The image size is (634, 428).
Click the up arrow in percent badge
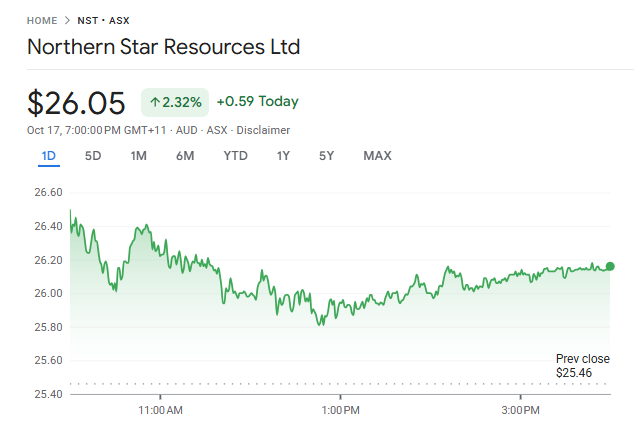[155, 102]
